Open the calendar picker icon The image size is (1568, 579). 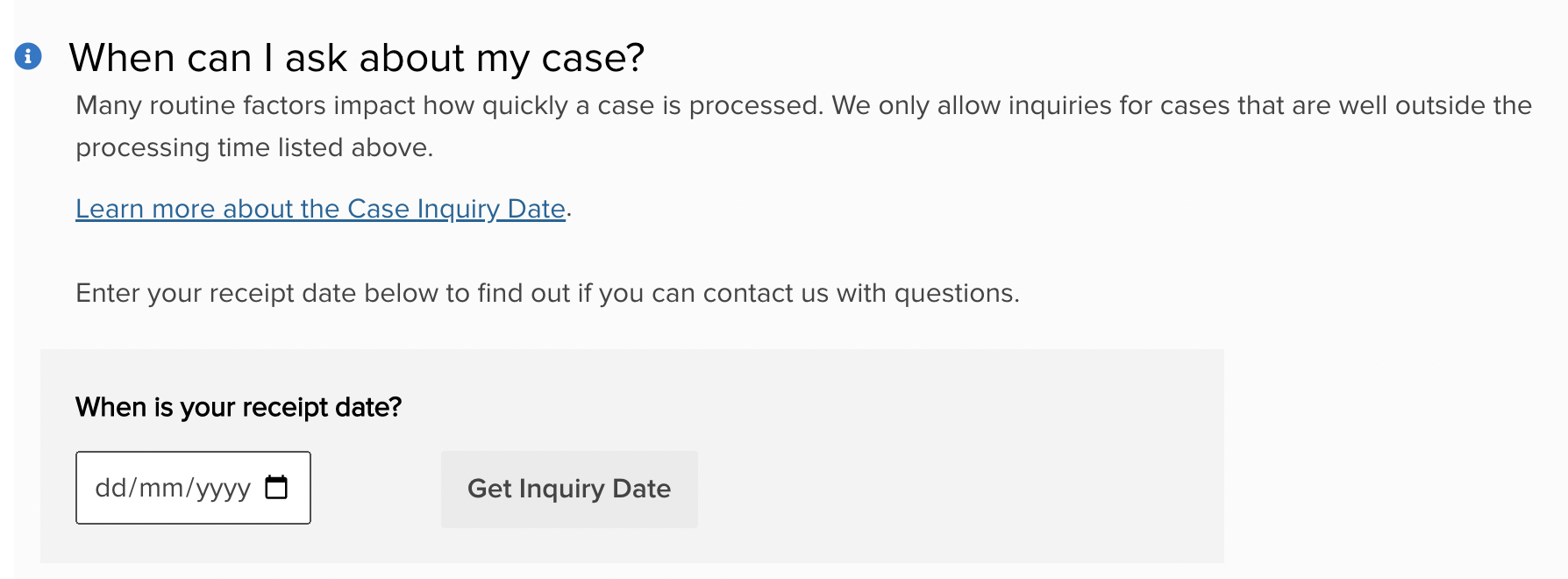pos(276,487)
